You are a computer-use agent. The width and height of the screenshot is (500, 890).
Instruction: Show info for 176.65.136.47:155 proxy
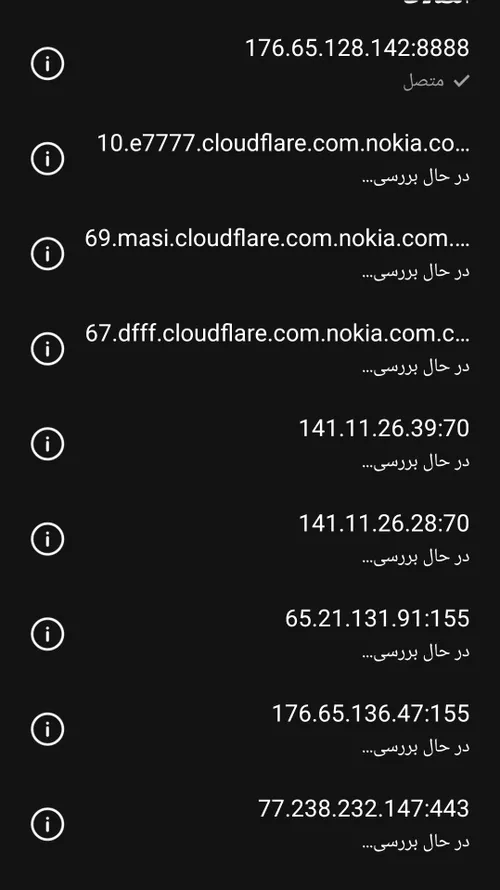point(47,729)
